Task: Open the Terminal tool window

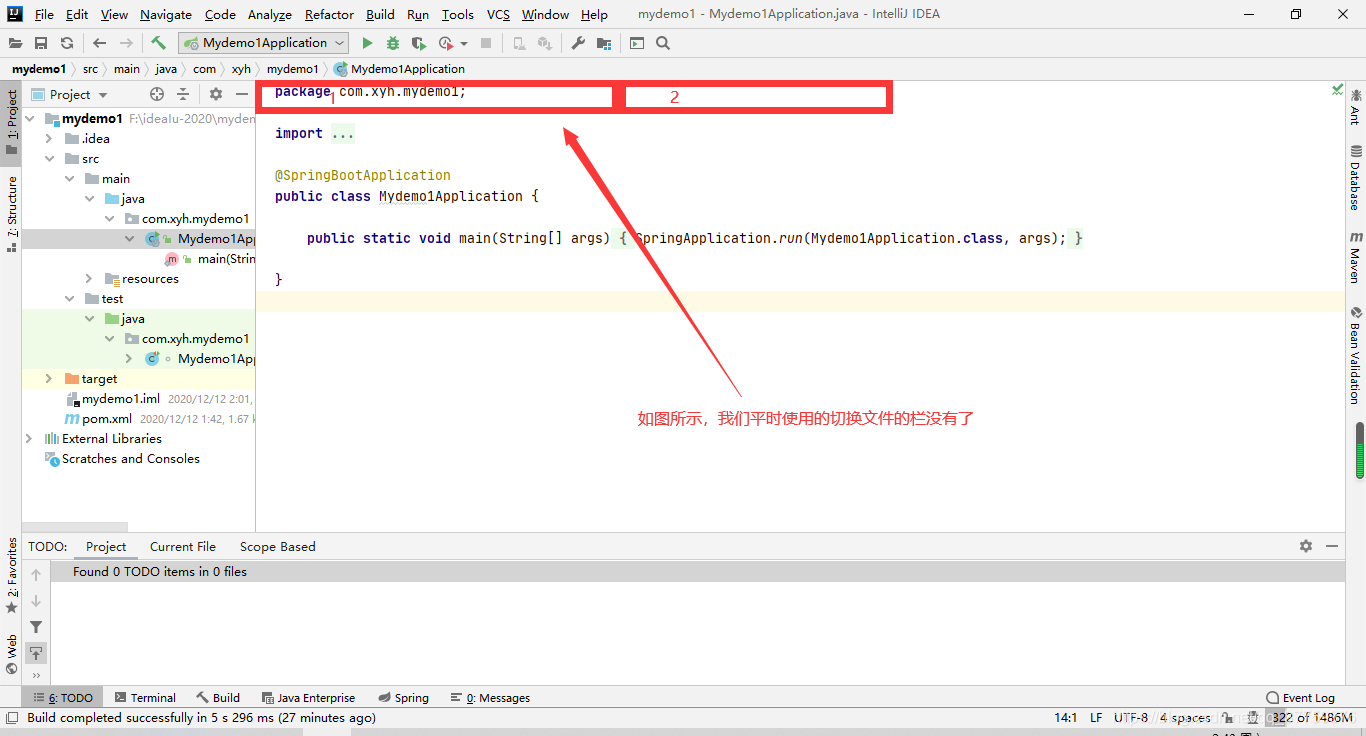Action: pos(145,698)
